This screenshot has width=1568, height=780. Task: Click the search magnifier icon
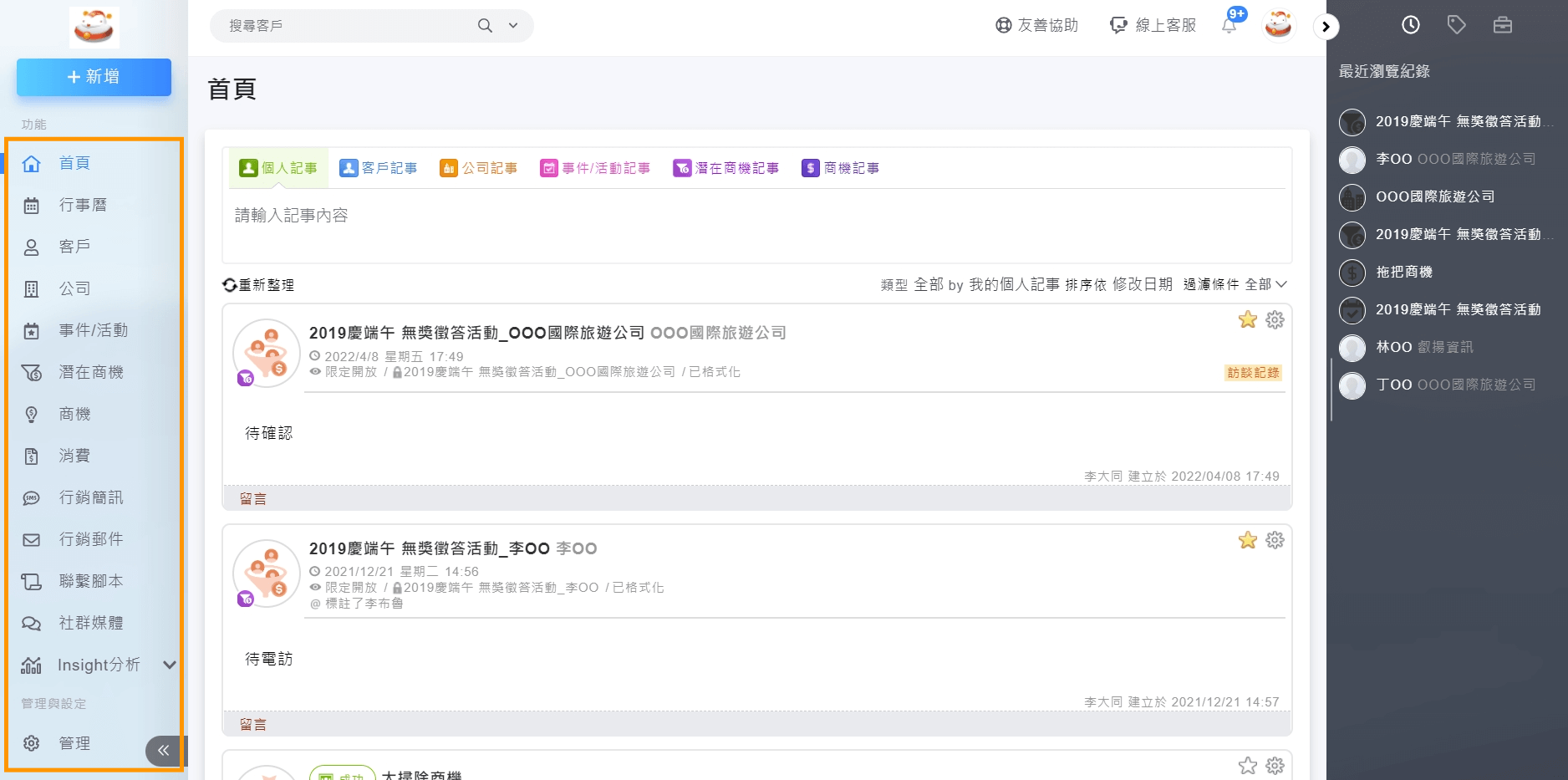click(x=485, y=26)
